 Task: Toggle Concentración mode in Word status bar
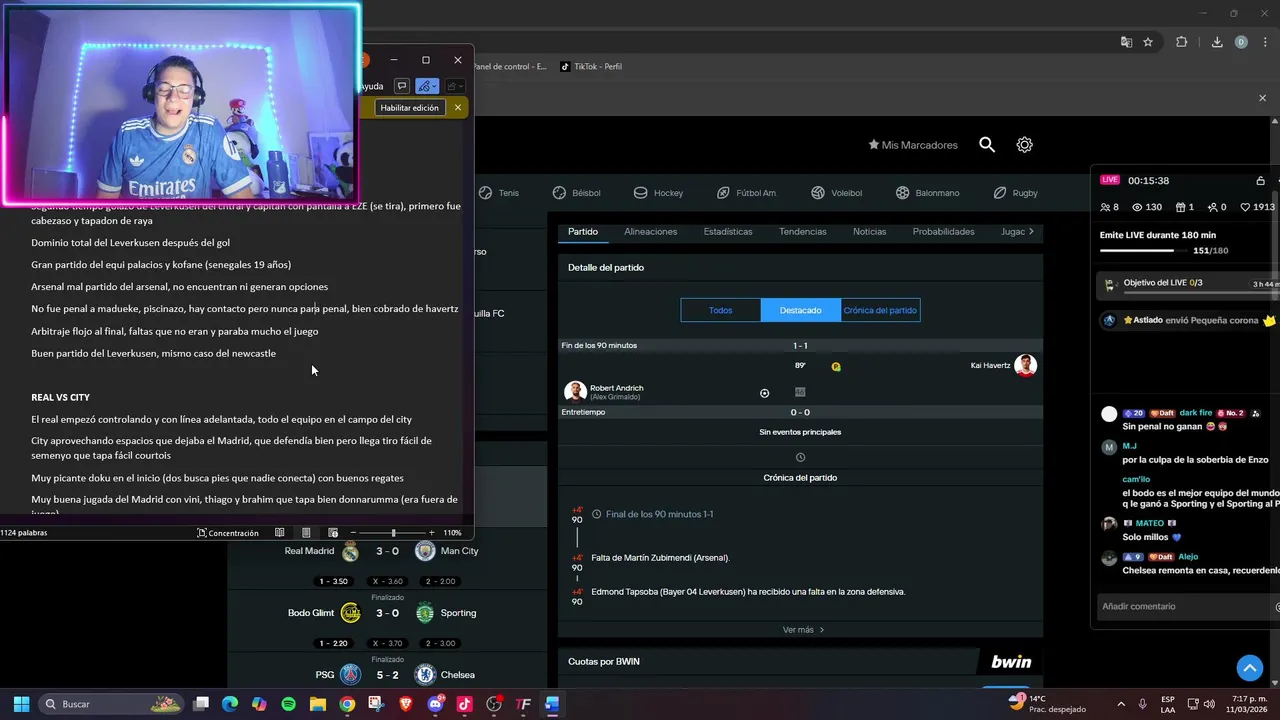pos(228,533)
